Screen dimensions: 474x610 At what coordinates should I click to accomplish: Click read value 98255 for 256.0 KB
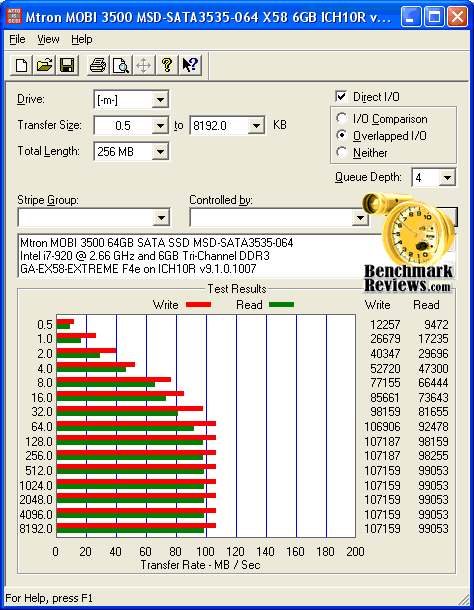tap(433, 456)
